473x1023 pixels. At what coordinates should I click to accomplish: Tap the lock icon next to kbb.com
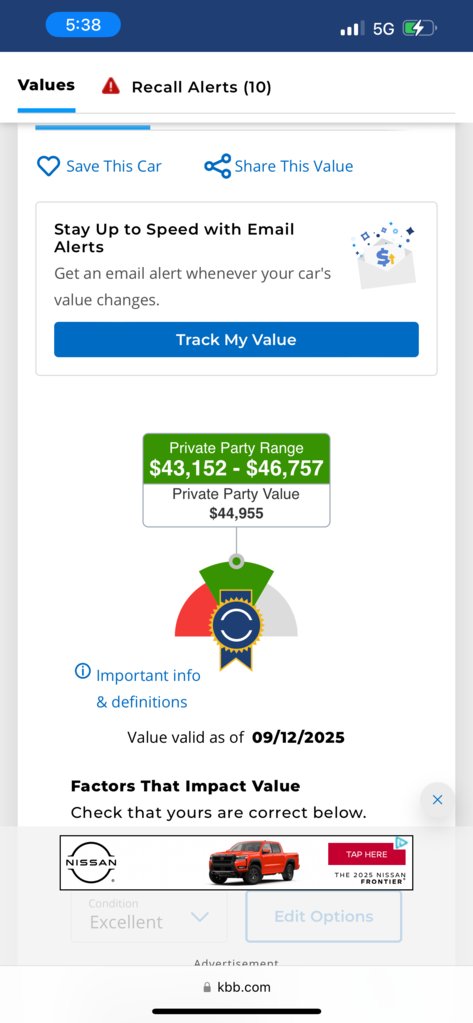pyautogui.click(x=207, y=988)
